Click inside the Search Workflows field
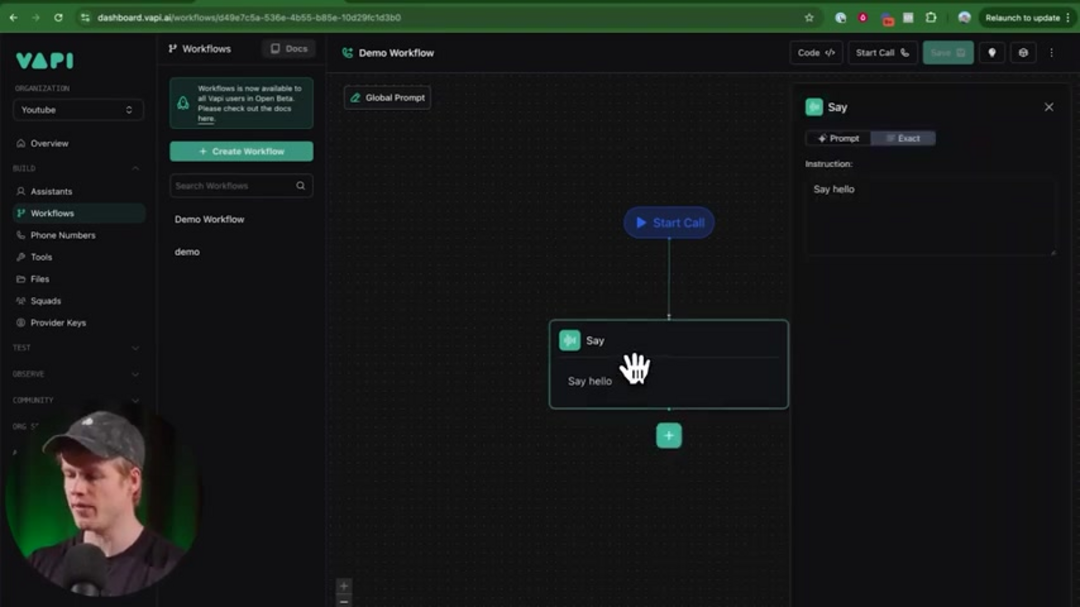Image resolution: width=1080 pixels, height=607 pixels. (x=230, y=185)
